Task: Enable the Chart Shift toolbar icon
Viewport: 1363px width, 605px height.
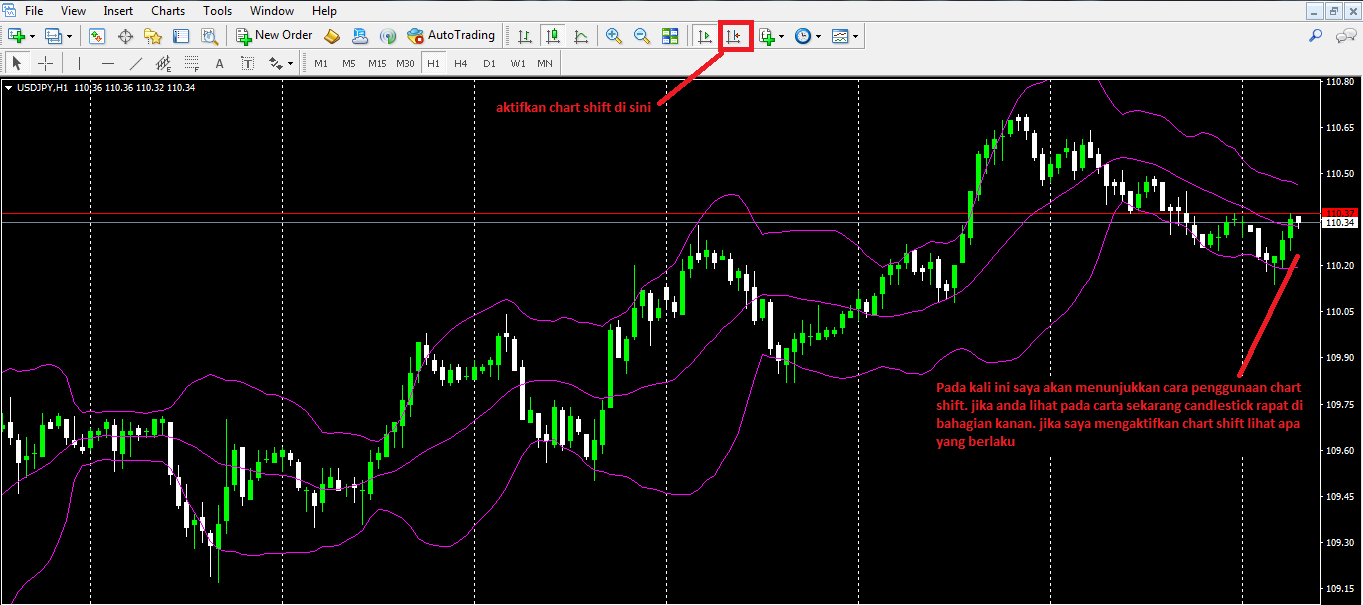Action: pyautogui.click(x=734, y=36)
